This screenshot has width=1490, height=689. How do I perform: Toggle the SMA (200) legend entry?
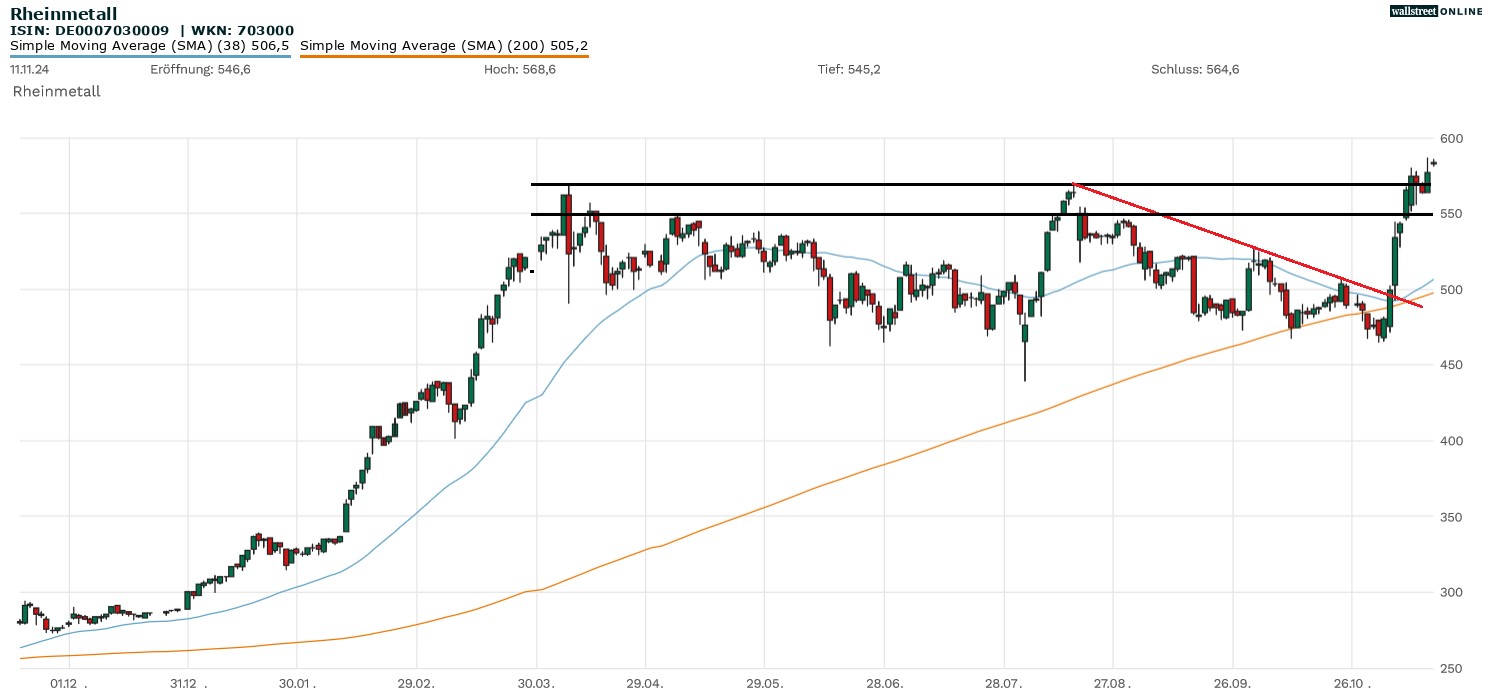(x=444, y=45)
